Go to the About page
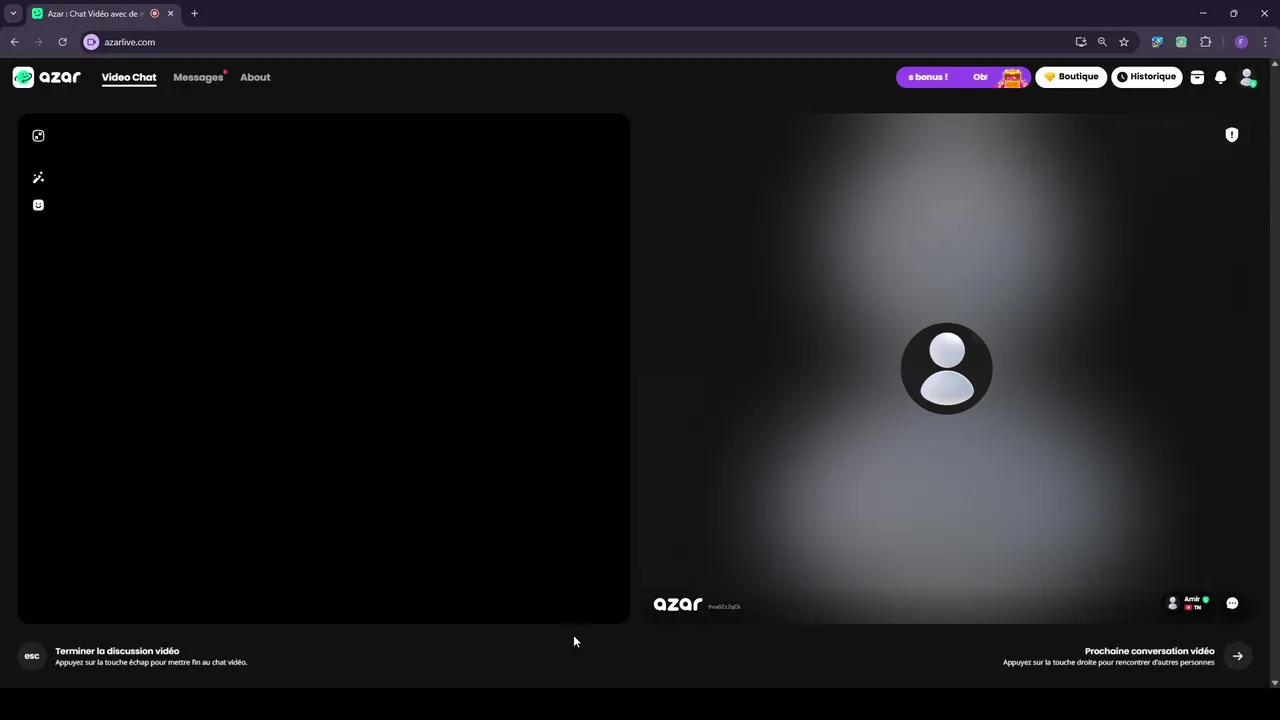The image size is (1280, 720). point(255,77)
